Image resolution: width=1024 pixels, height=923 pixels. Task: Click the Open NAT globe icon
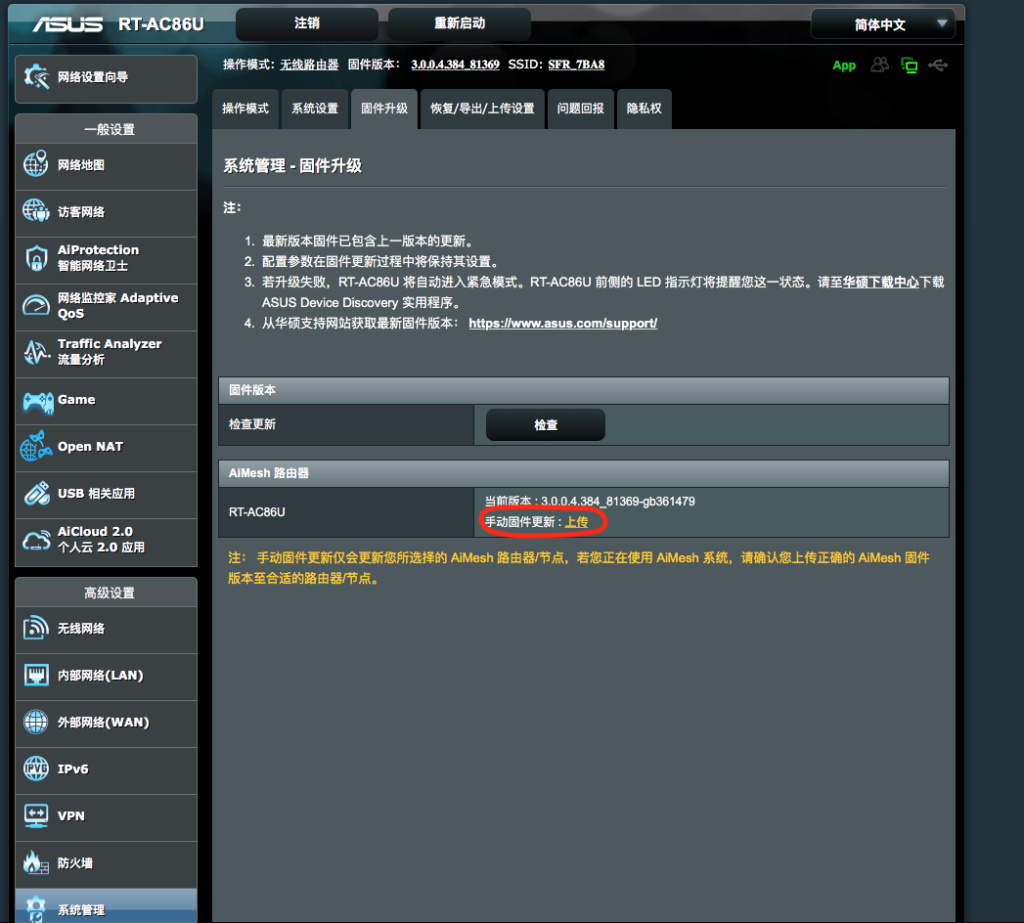36,447
